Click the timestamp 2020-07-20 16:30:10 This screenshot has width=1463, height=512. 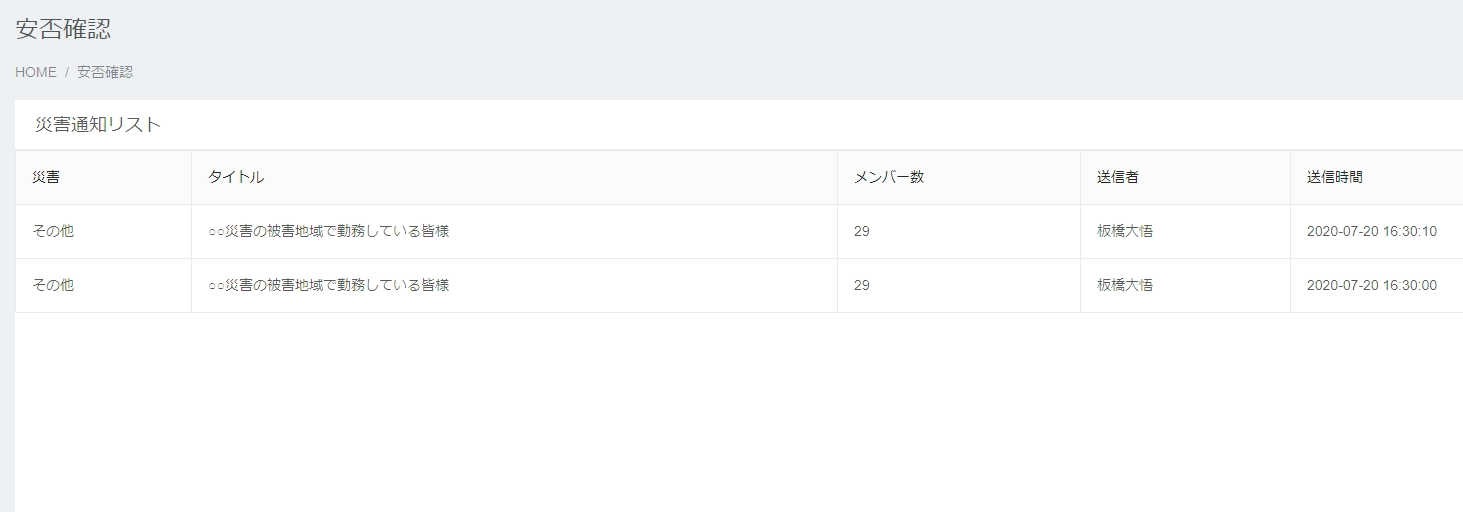pos(1371,231)
